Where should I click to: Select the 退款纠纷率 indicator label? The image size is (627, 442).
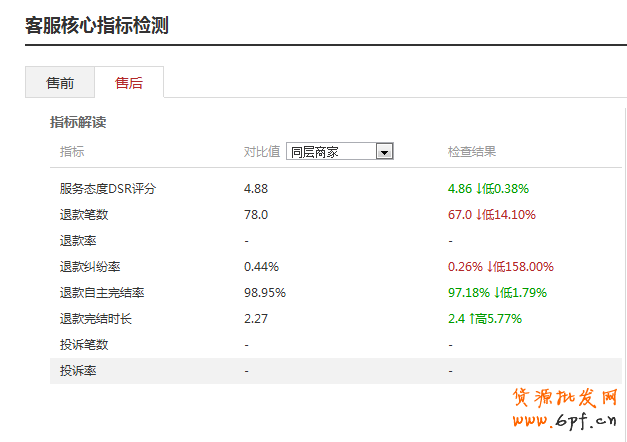[x=90, y=266]
